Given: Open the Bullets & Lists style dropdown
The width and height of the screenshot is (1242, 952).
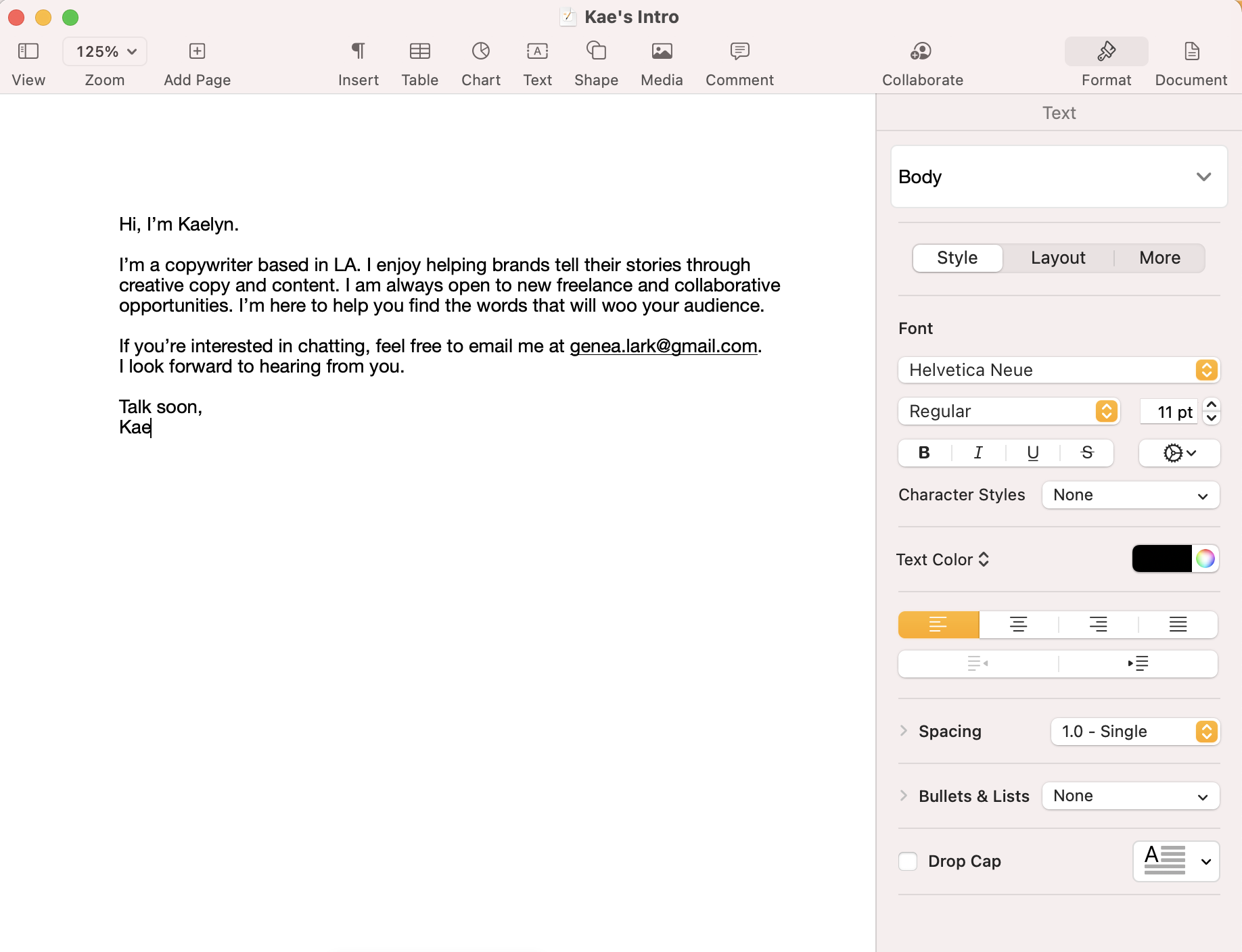Looking at the screenshot, I should (x=1130, y=796).
